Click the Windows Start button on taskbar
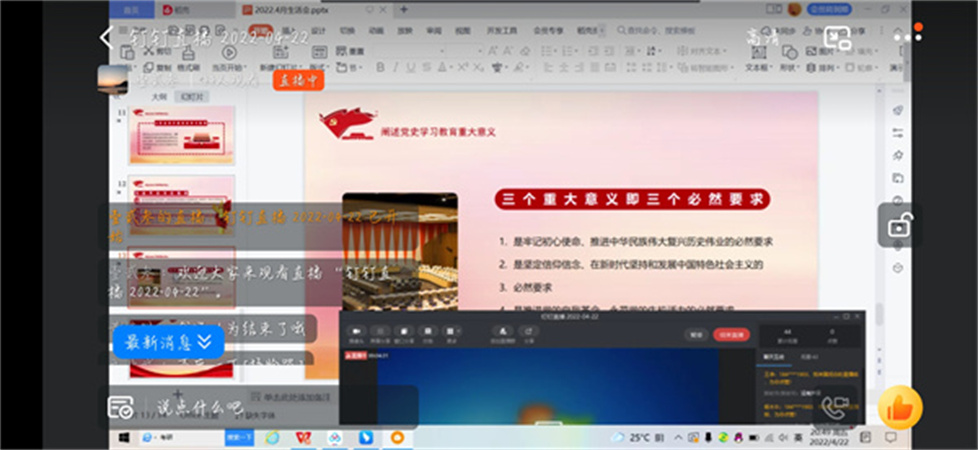 [126, 438]
